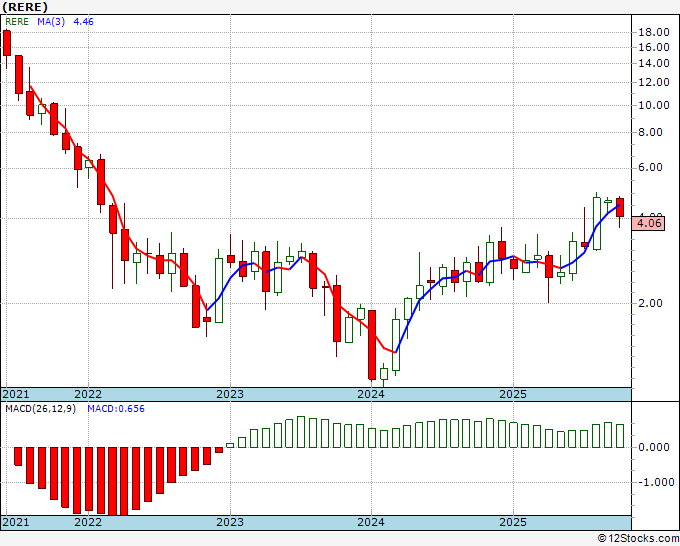Image resolution: width=680 pixels, height=546 pixels.
Task: Click the MA(3) indicator label
Action: coord(51,22)
